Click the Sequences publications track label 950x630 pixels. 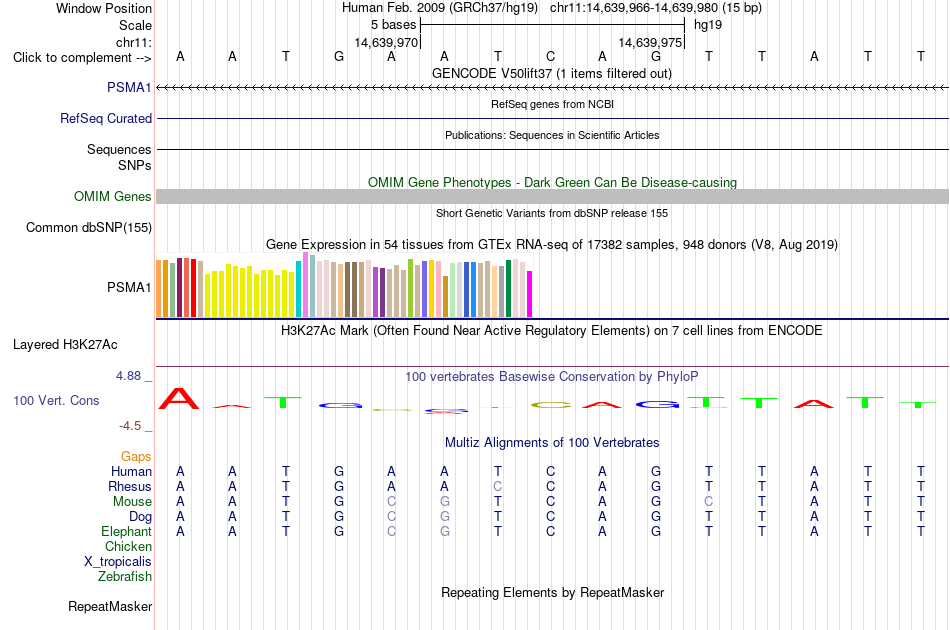pos(119,150)
